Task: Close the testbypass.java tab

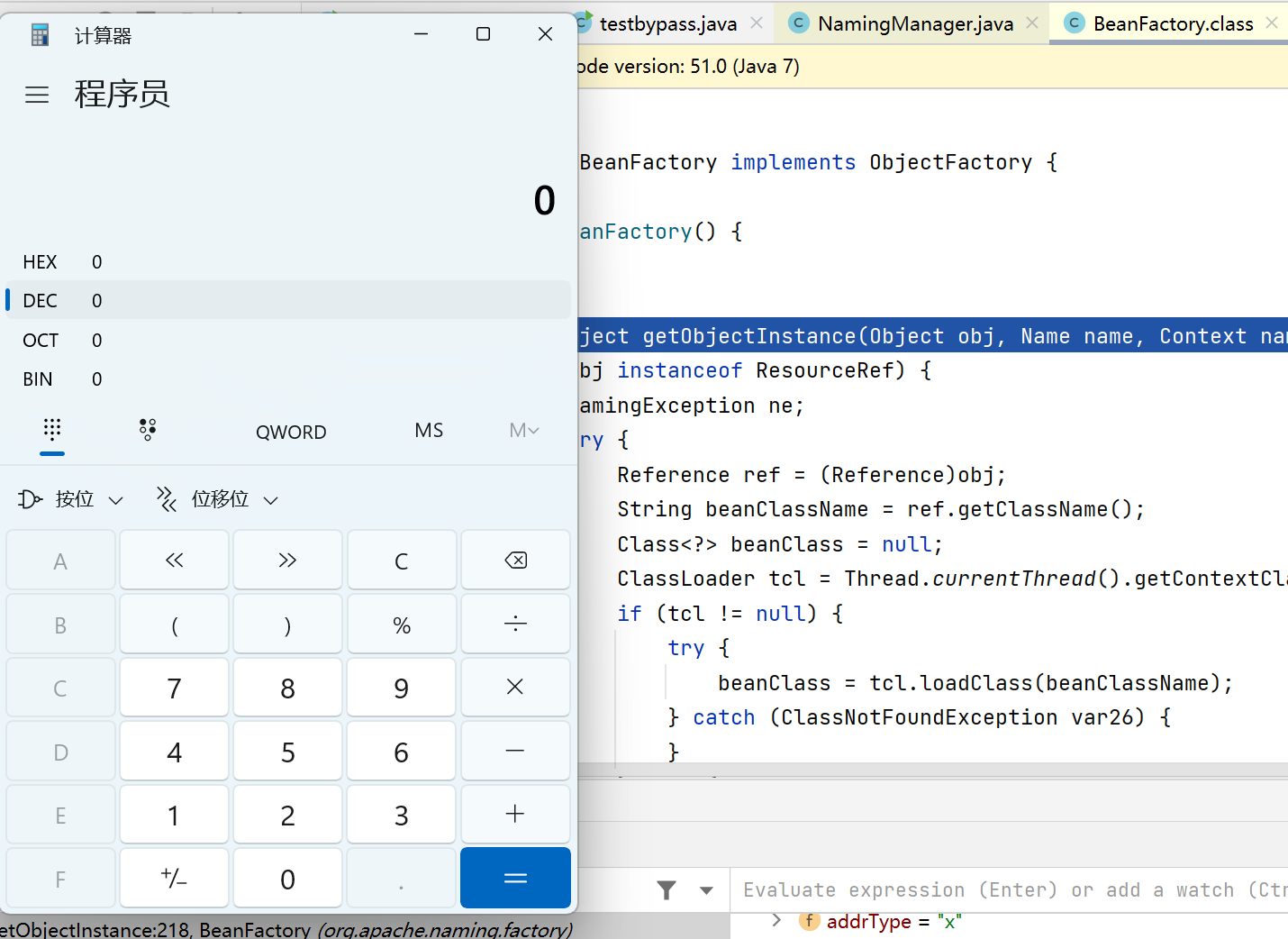Action: tap(757, 23)
